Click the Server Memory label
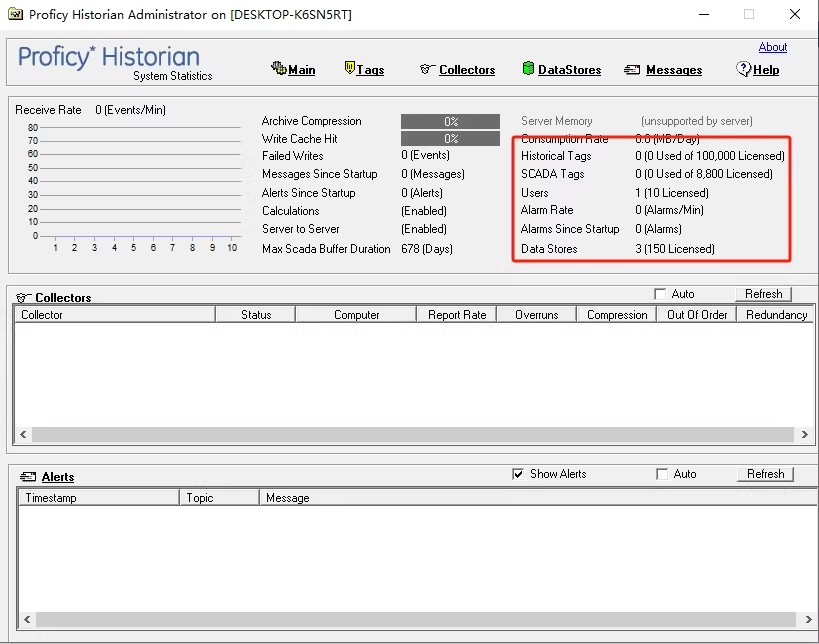819x644 pixels. [556, 121]
